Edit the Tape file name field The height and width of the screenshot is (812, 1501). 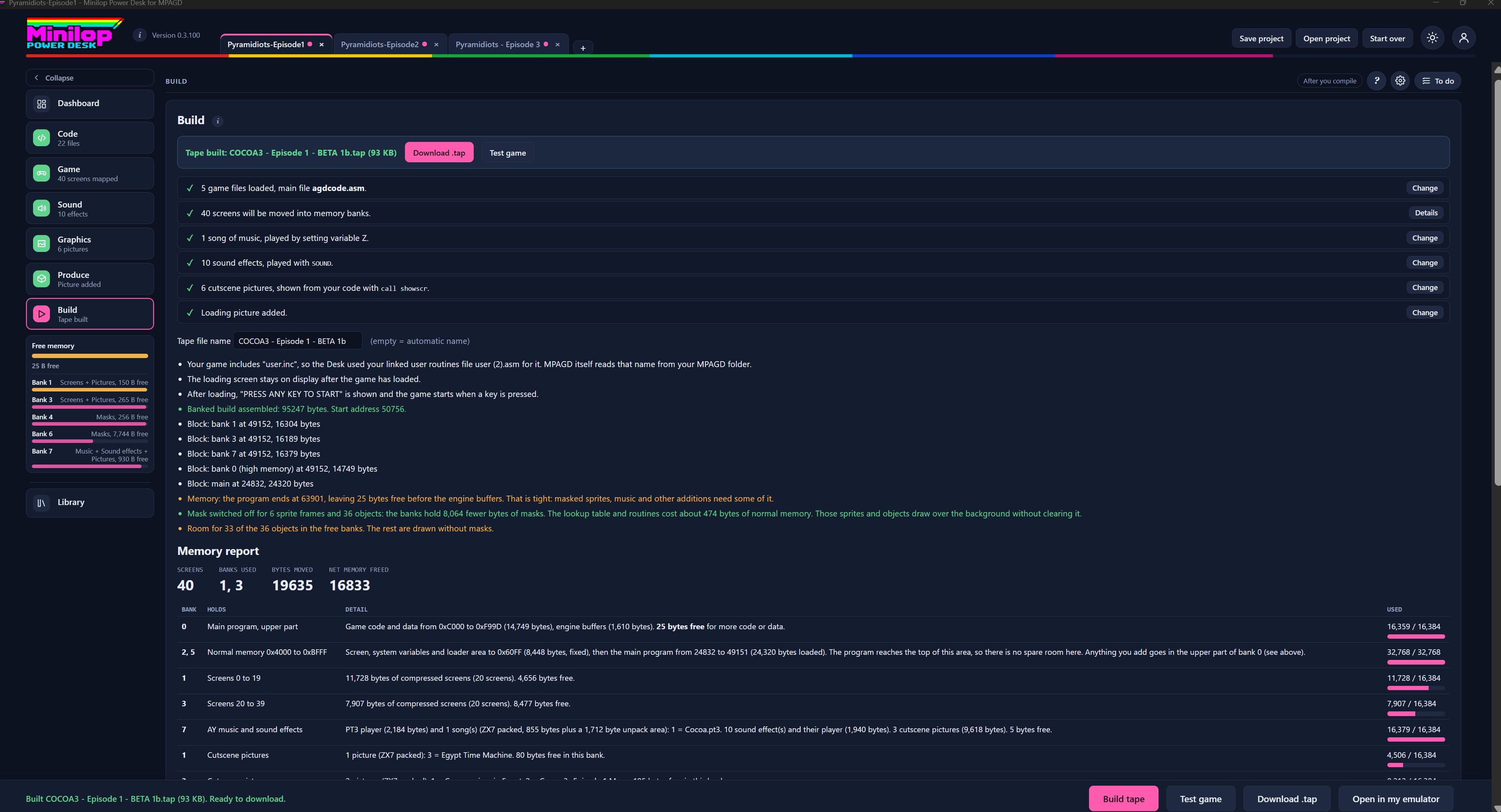297,341
